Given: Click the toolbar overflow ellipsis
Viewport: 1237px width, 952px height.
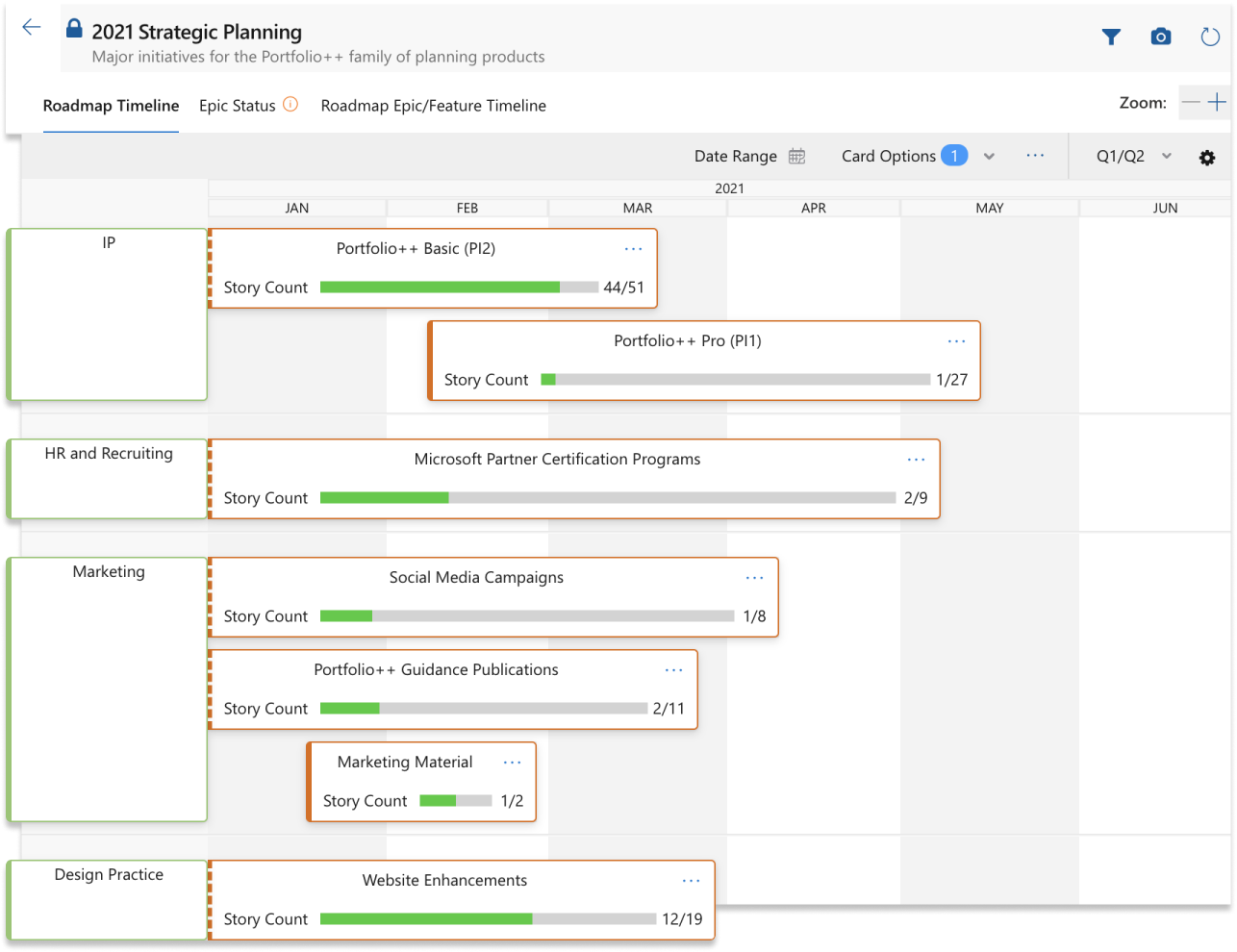Looking at the screenshot, I should pyautogui.click(x=1036, y=155).
